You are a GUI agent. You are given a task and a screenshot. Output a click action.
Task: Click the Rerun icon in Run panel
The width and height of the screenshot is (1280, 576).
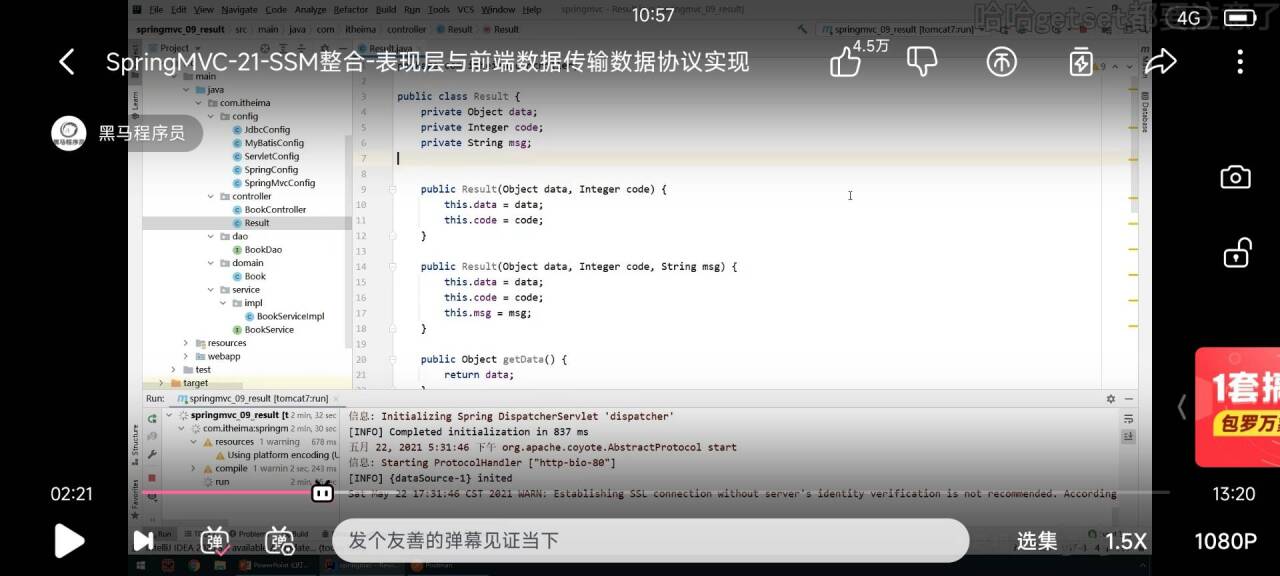[152, 419]
